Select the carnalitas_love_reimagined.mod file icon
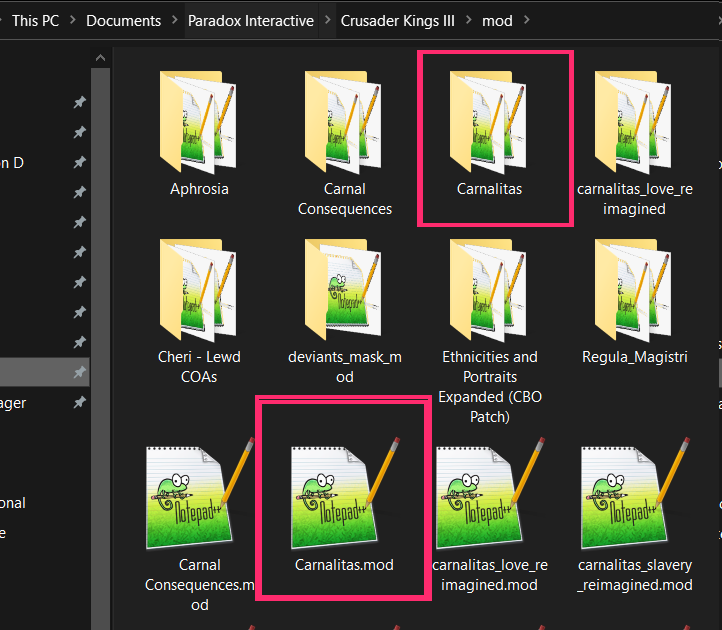This screenshot has width=722, height=630. [x=489, y=494]
